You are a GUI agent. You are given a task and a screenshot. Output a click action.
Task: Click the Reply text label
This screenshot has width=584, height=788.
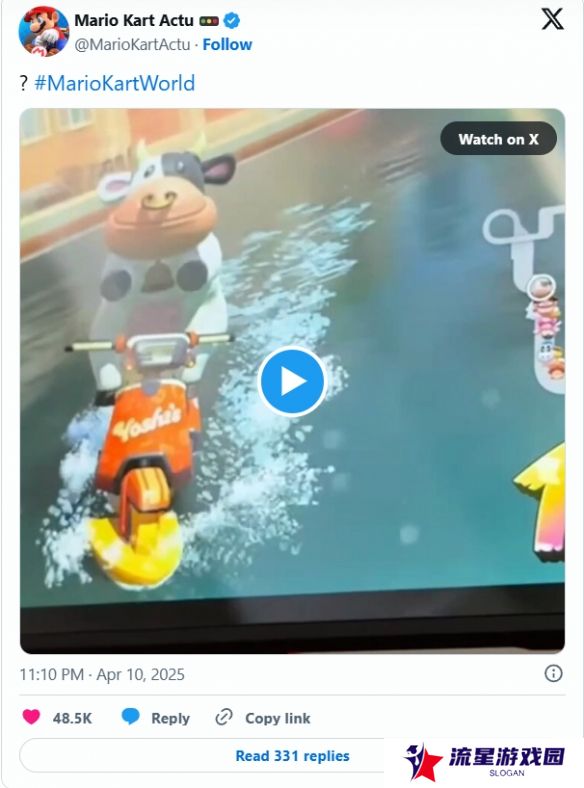pos(170,719)
